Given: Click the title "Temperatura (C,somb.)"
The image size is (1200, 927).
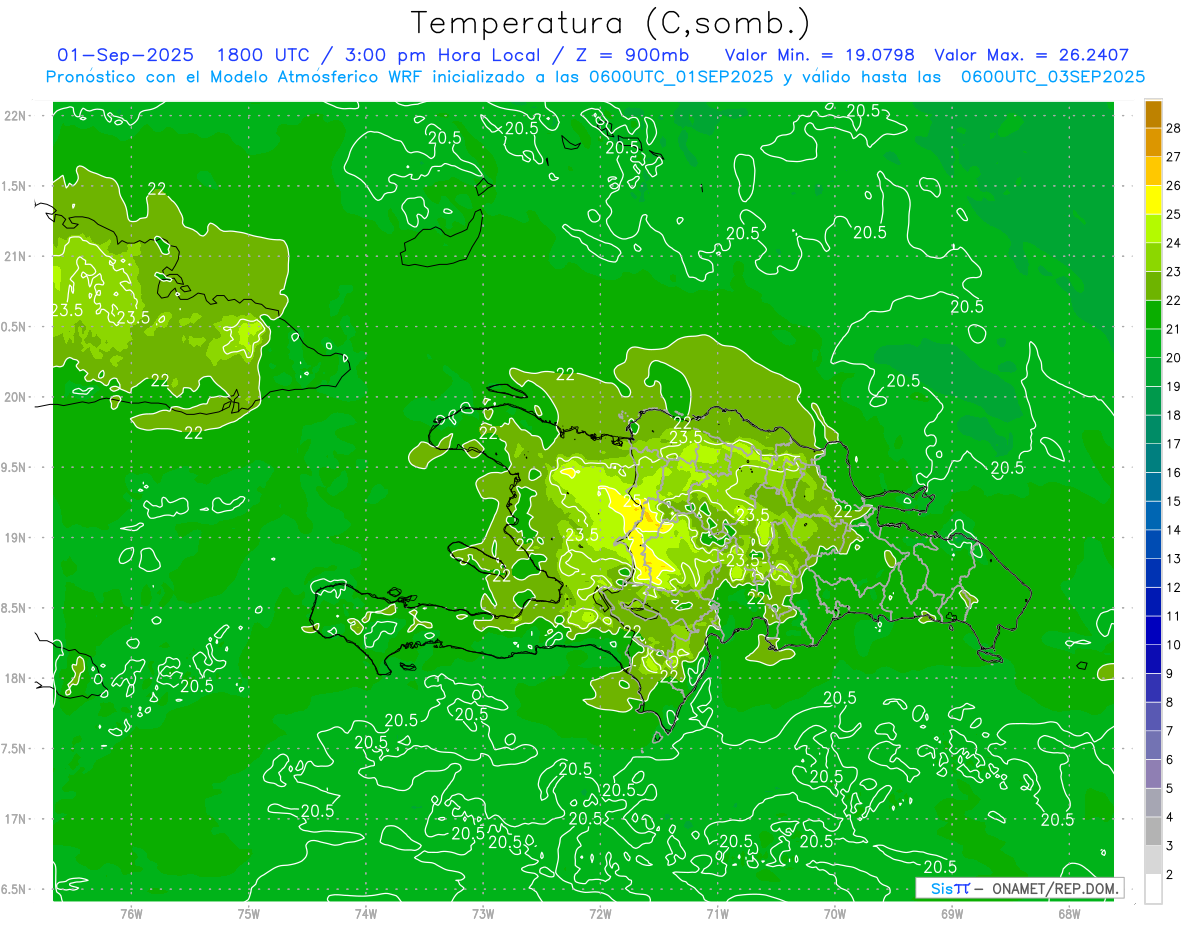Looking at the screenshot, I should (610, 23).
